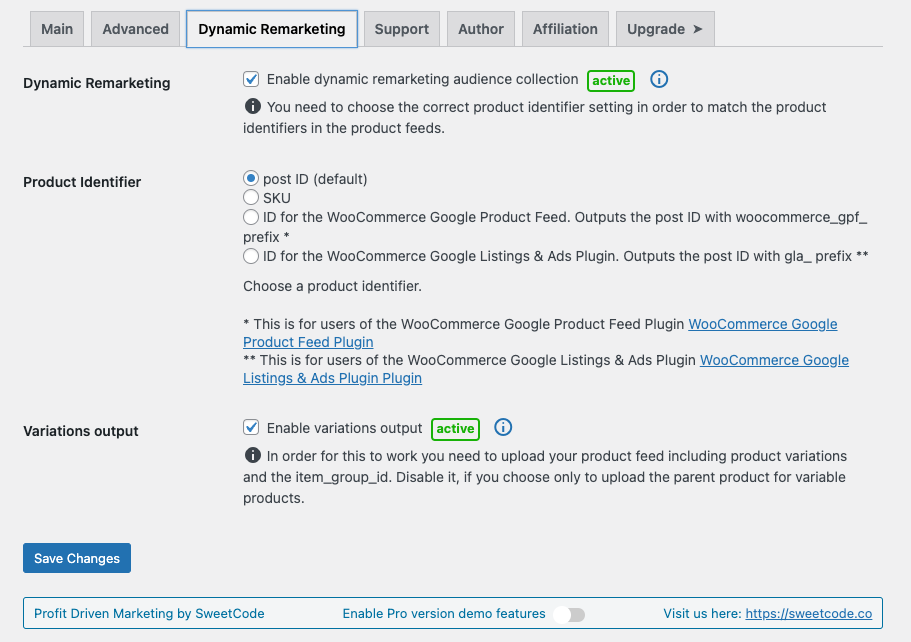Click info icon beside Enable variations output
Viewport: 911px width, 642px height.
pyautogui.click(x=503, y=428)
